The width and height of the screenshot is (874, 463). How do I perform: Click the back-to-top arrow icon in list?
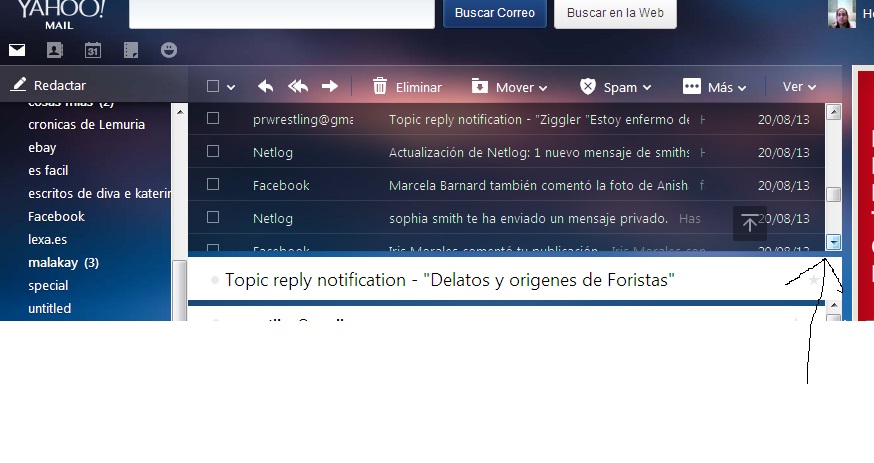pyautogui.click(x=750, y=223)
